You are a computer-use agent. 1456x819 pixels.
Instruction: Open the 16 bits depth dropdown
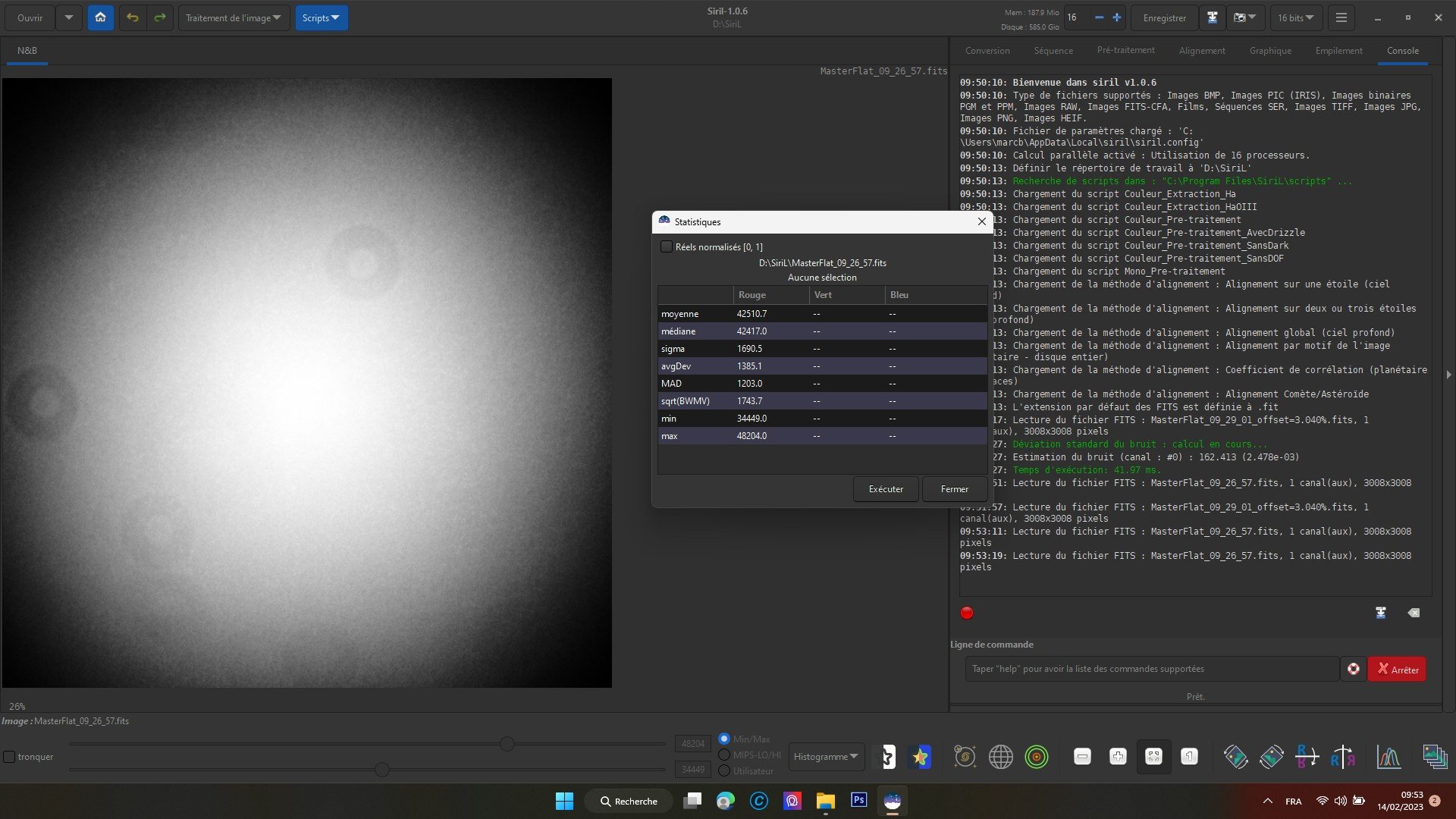[1295, 17]
